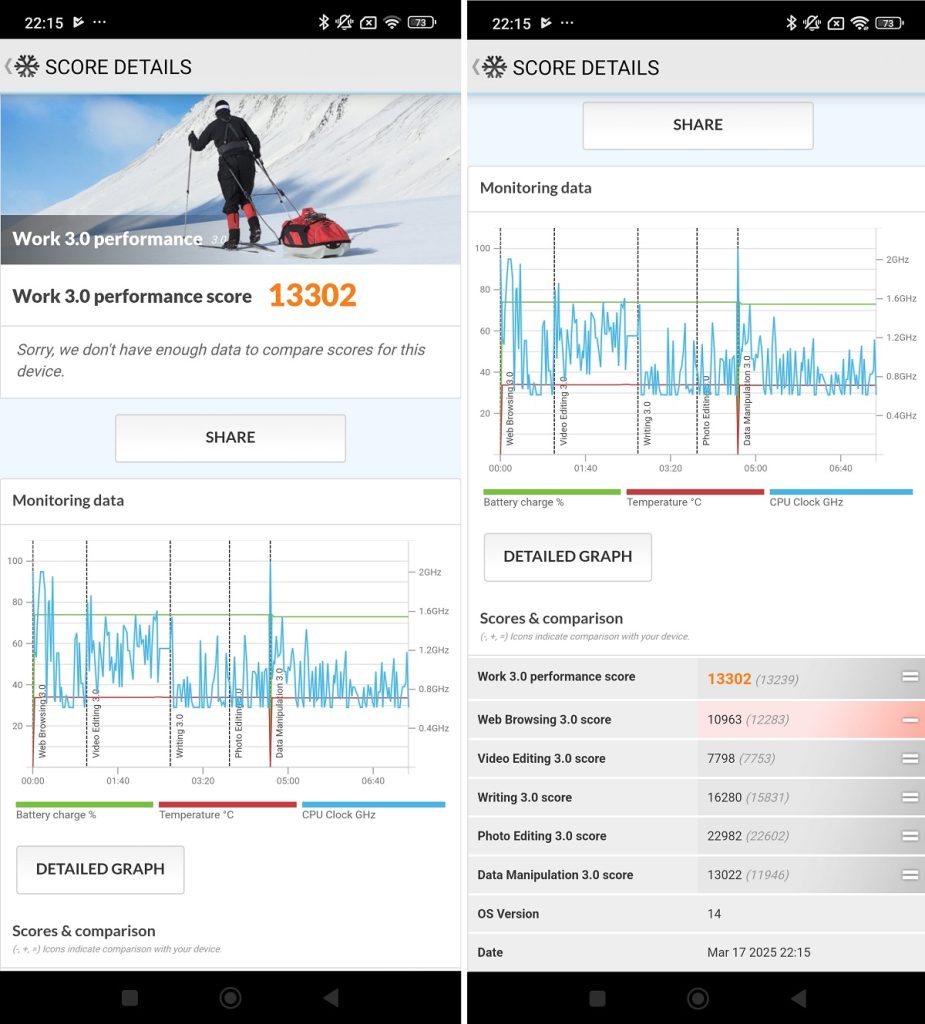Tap the Wi-Fi status icon on left screen
Image resolution: width=925 pixels, height=1024 pixels.
pyautogui.click(x=392, y=23)
